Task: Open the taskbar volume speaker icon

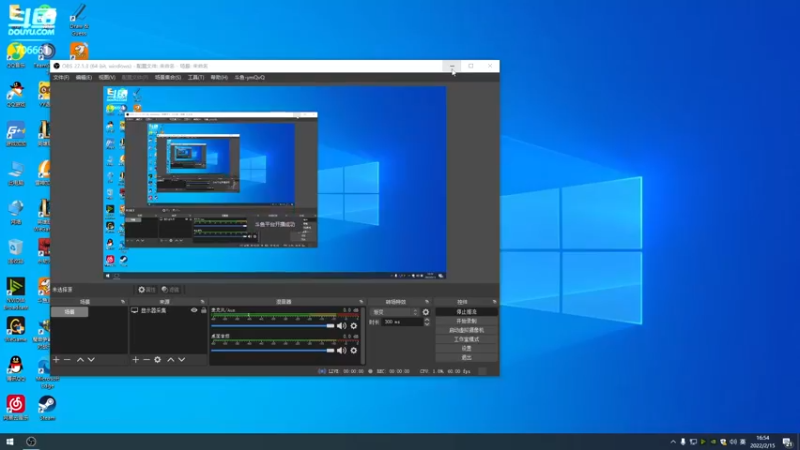Action: click(x=733, y=442)
